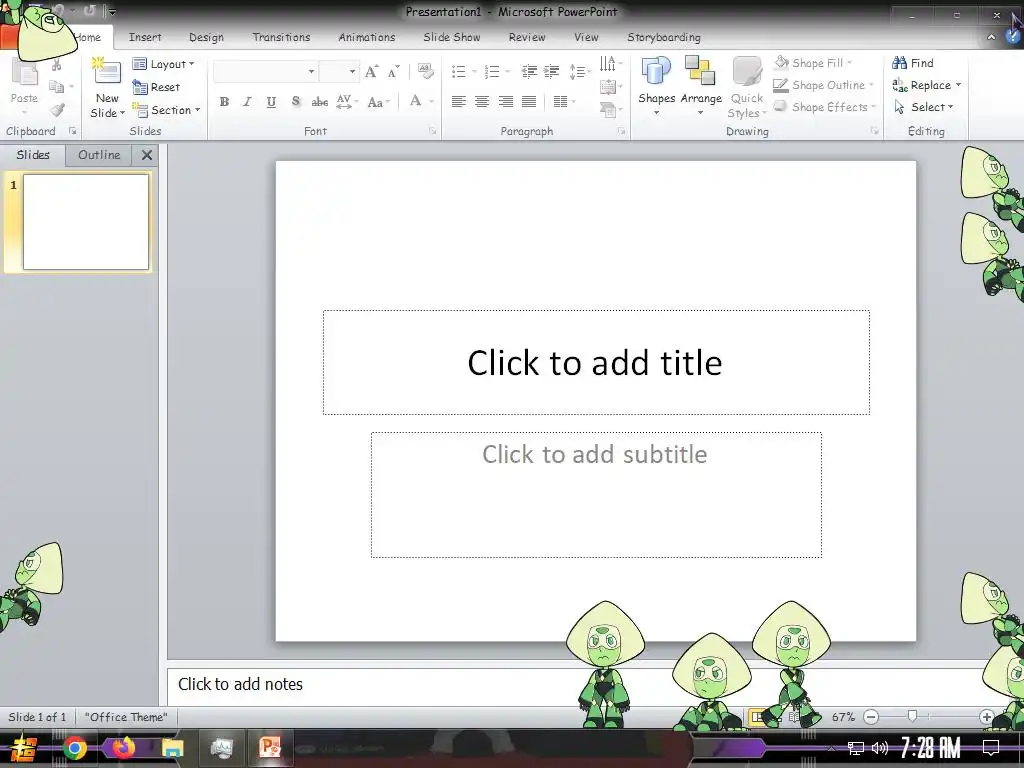
Task: Click the Format Painter brush
Action: (57, 110)
